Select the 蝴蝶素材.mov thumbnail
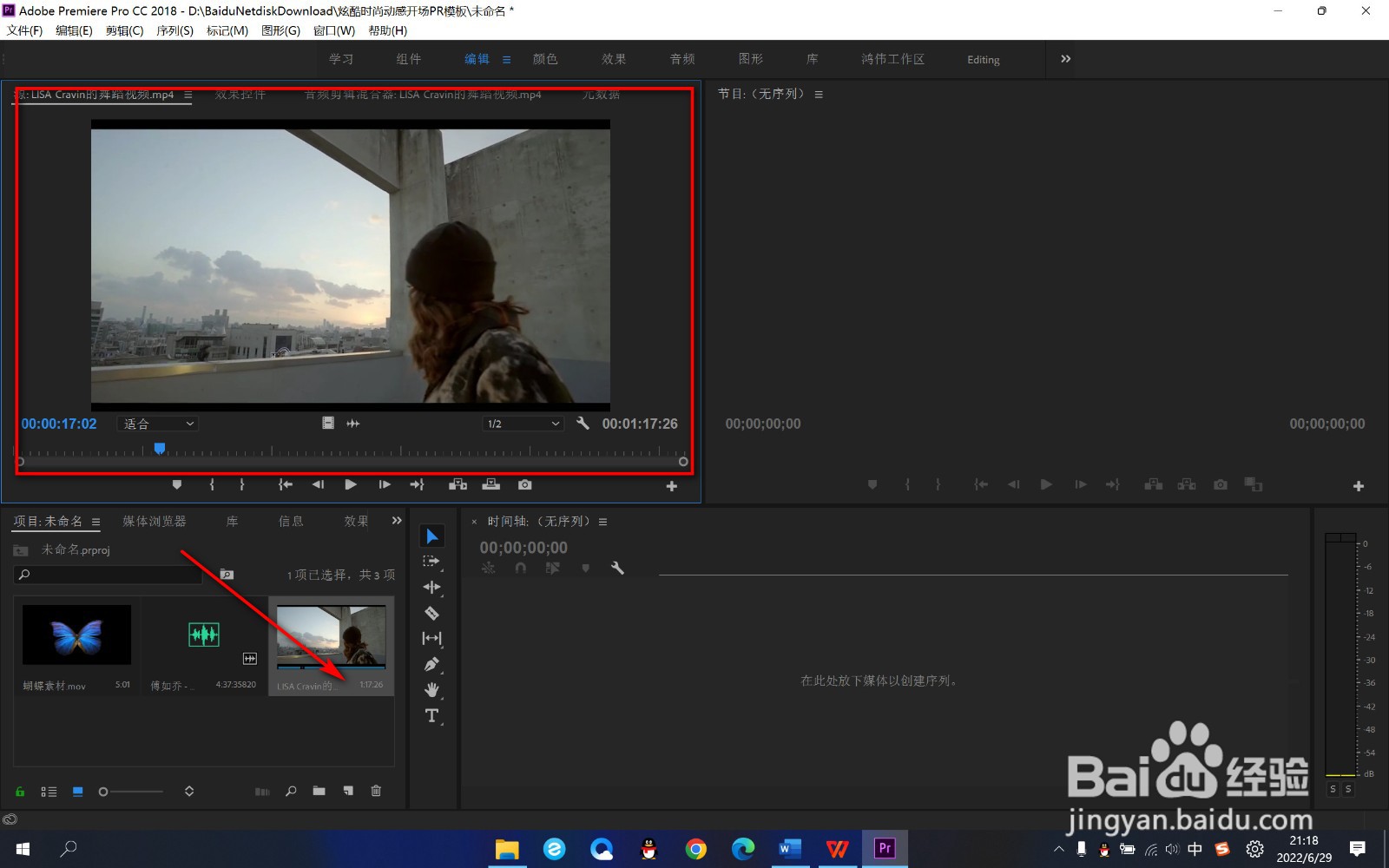Screen dimensions: 1389x868 click(x=76, y=635)
